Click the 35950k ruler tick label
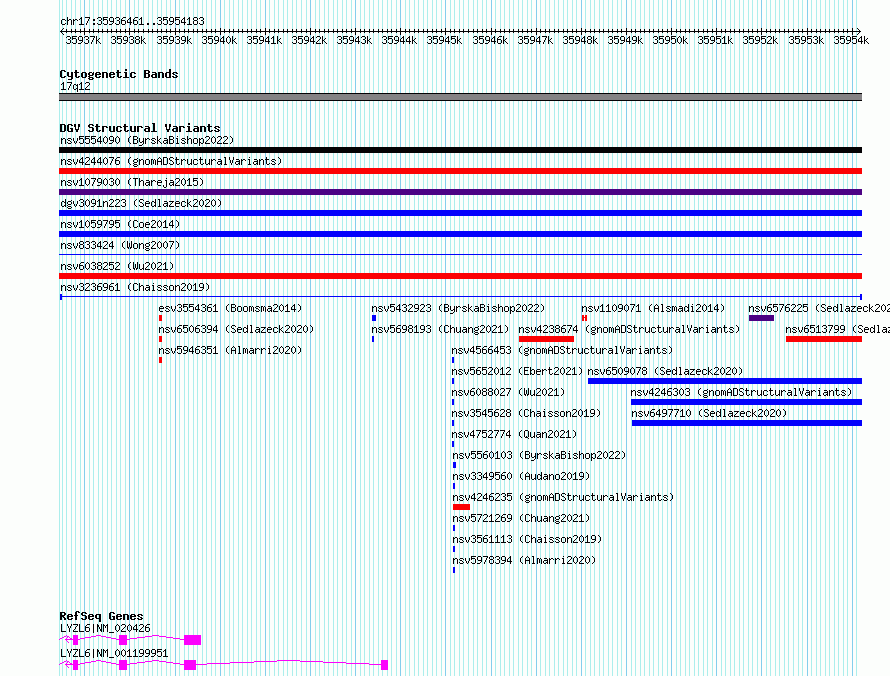The width and height of the screenshot is (890, 676). pos(670,40)
